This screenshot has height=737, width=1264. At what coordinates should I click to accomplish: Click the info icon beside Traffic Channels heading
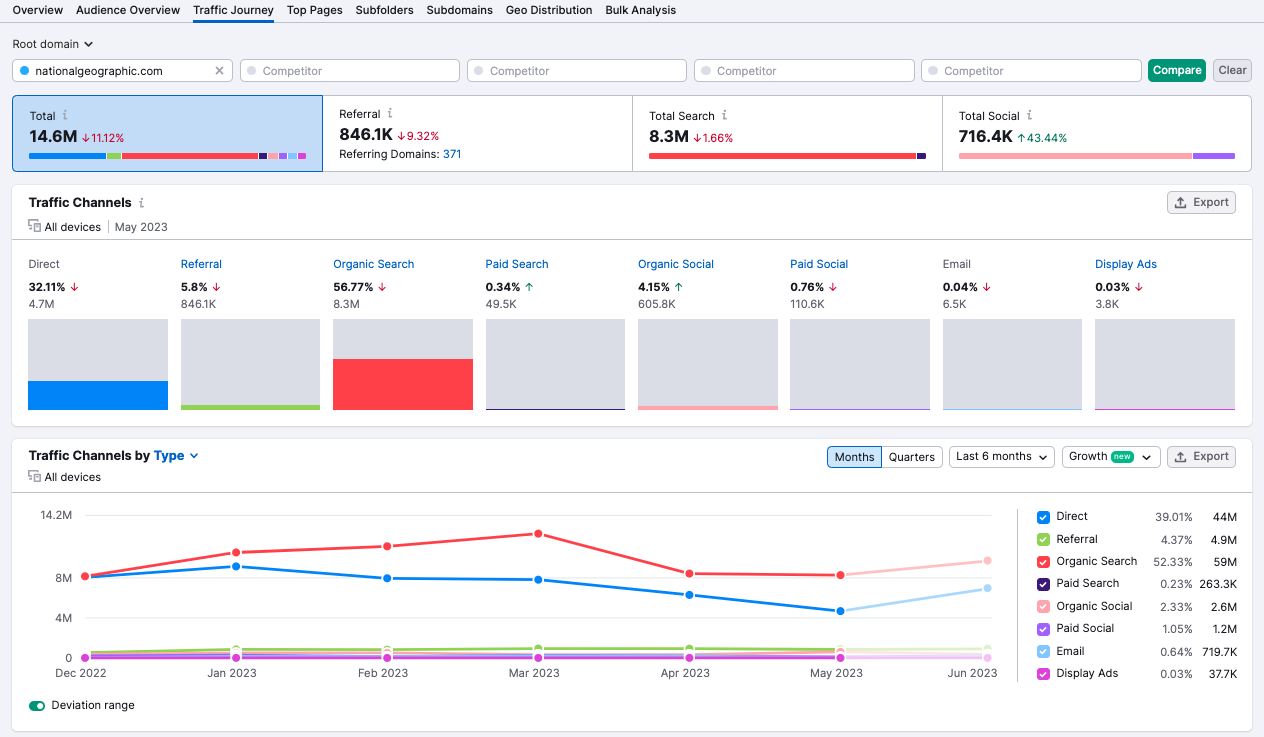point(140,202)
